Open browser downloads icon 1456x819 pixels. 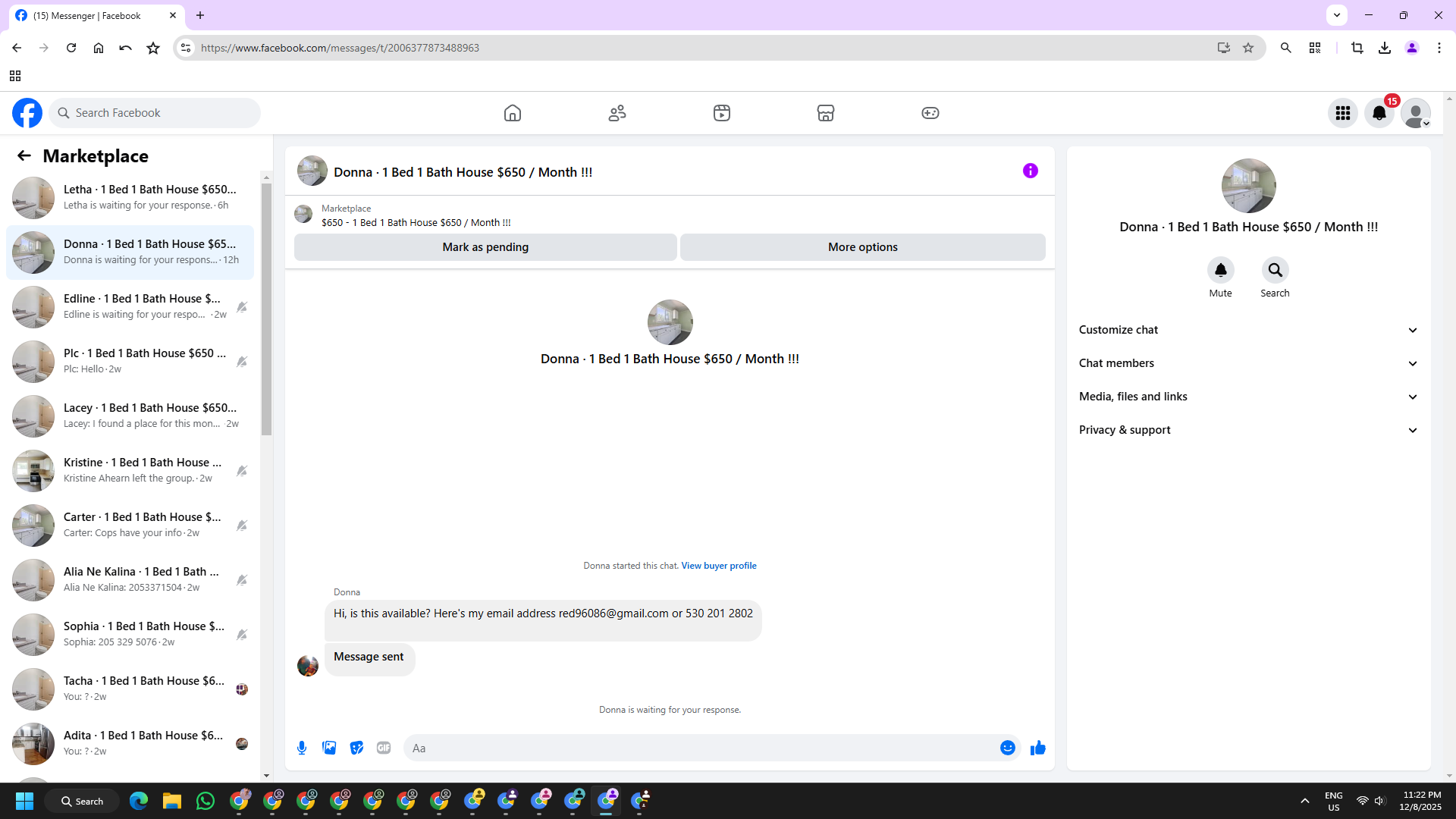pyautogui.click(x=1385, y=48)
